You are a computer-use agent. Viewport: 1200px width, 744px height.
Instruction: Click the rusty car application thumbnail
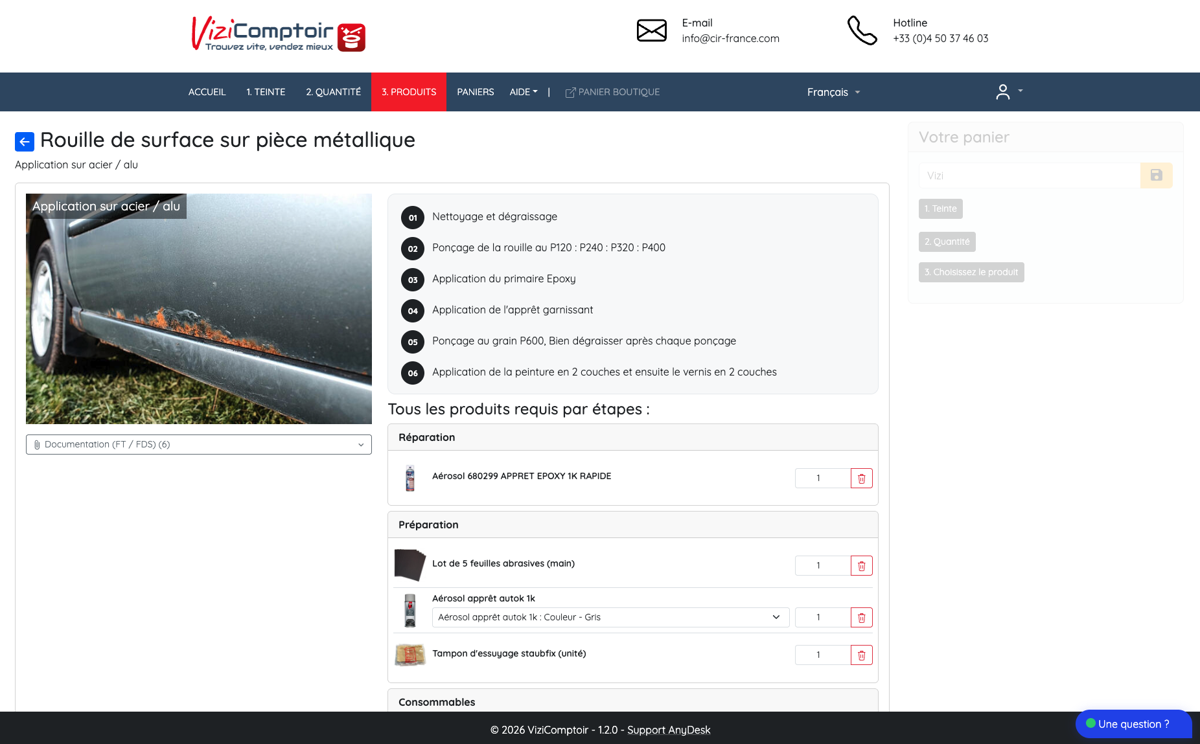point(199,309)
